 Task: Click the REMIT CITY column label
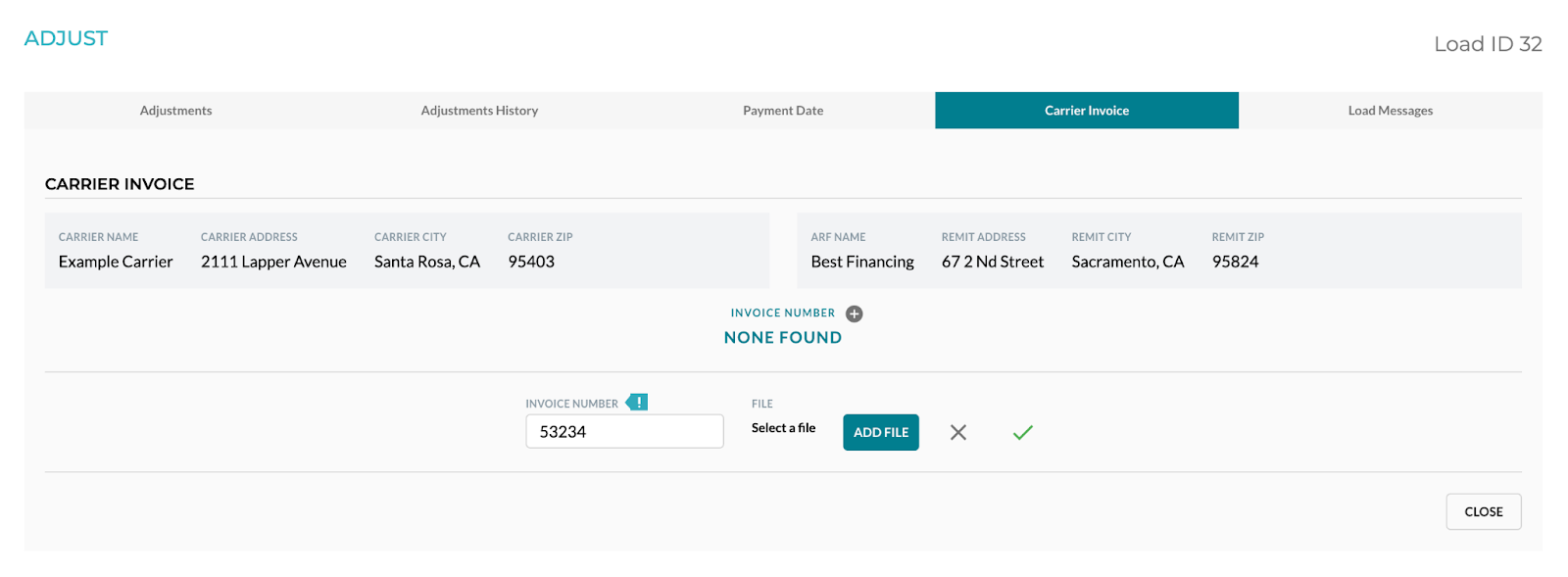(1102, 237)
